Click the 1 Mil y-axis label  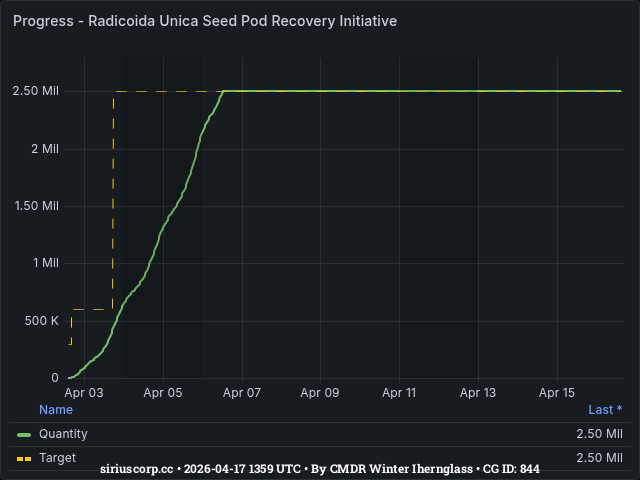pos(46,263)
